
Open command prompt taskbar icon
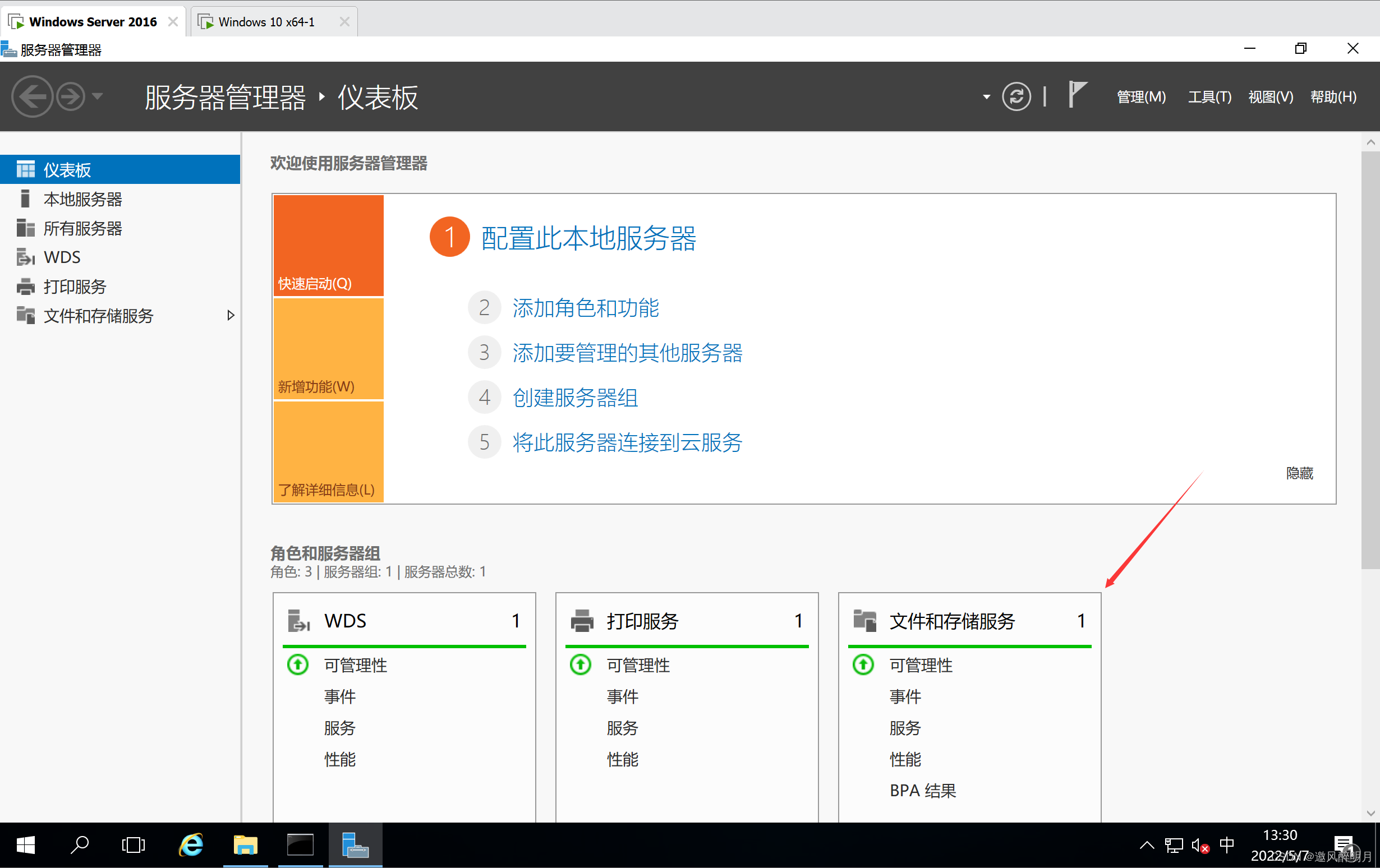tap(300, 845)
